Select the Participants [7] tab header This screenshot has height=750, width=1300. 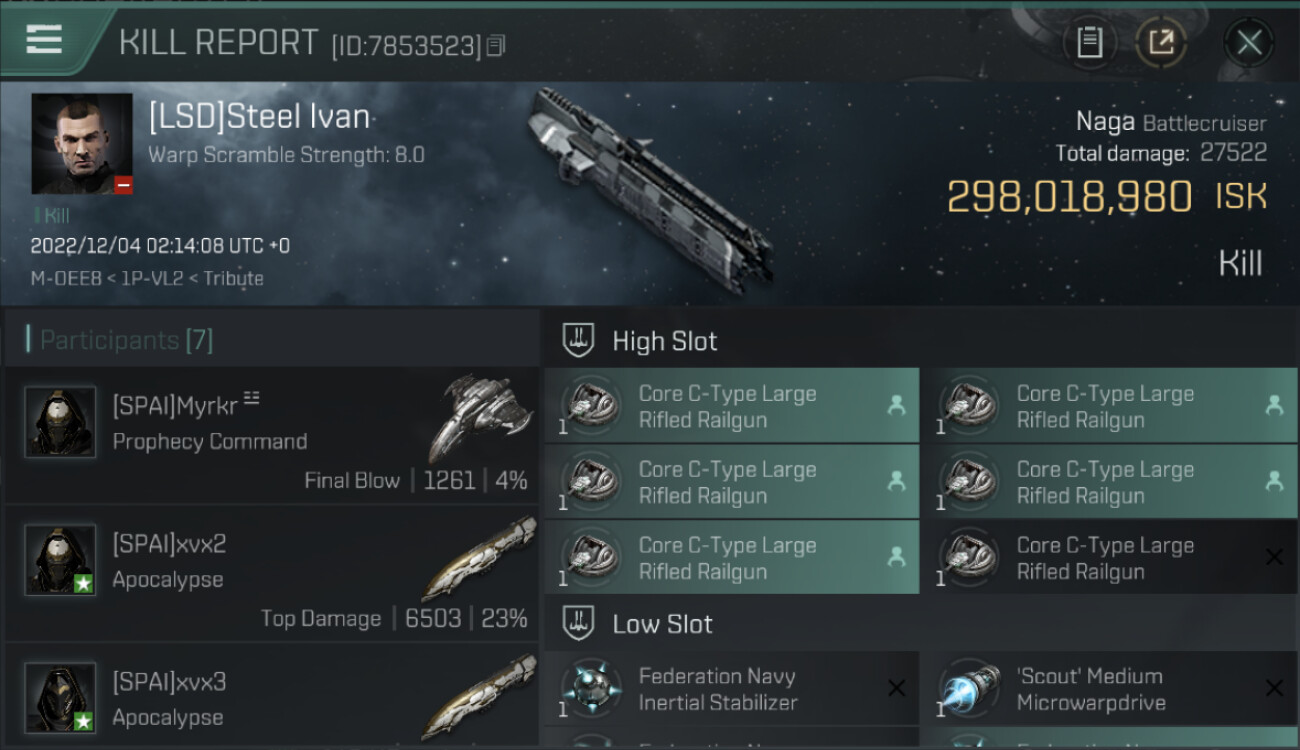[127, 340]
